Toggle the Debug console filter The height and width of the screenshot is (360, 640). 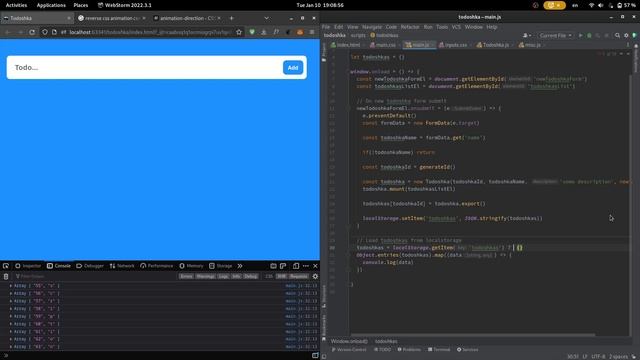tap(251, 276)
